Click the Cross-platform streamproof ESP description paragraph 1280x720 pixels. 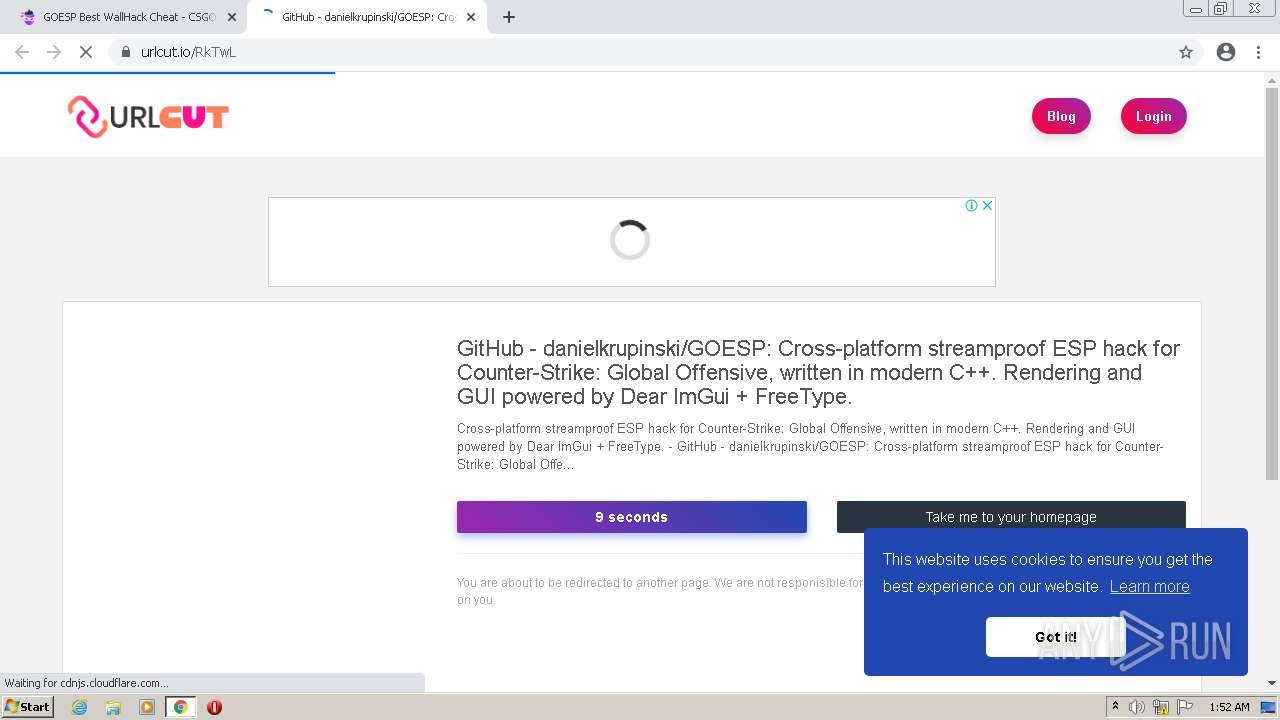coord(810,446)
